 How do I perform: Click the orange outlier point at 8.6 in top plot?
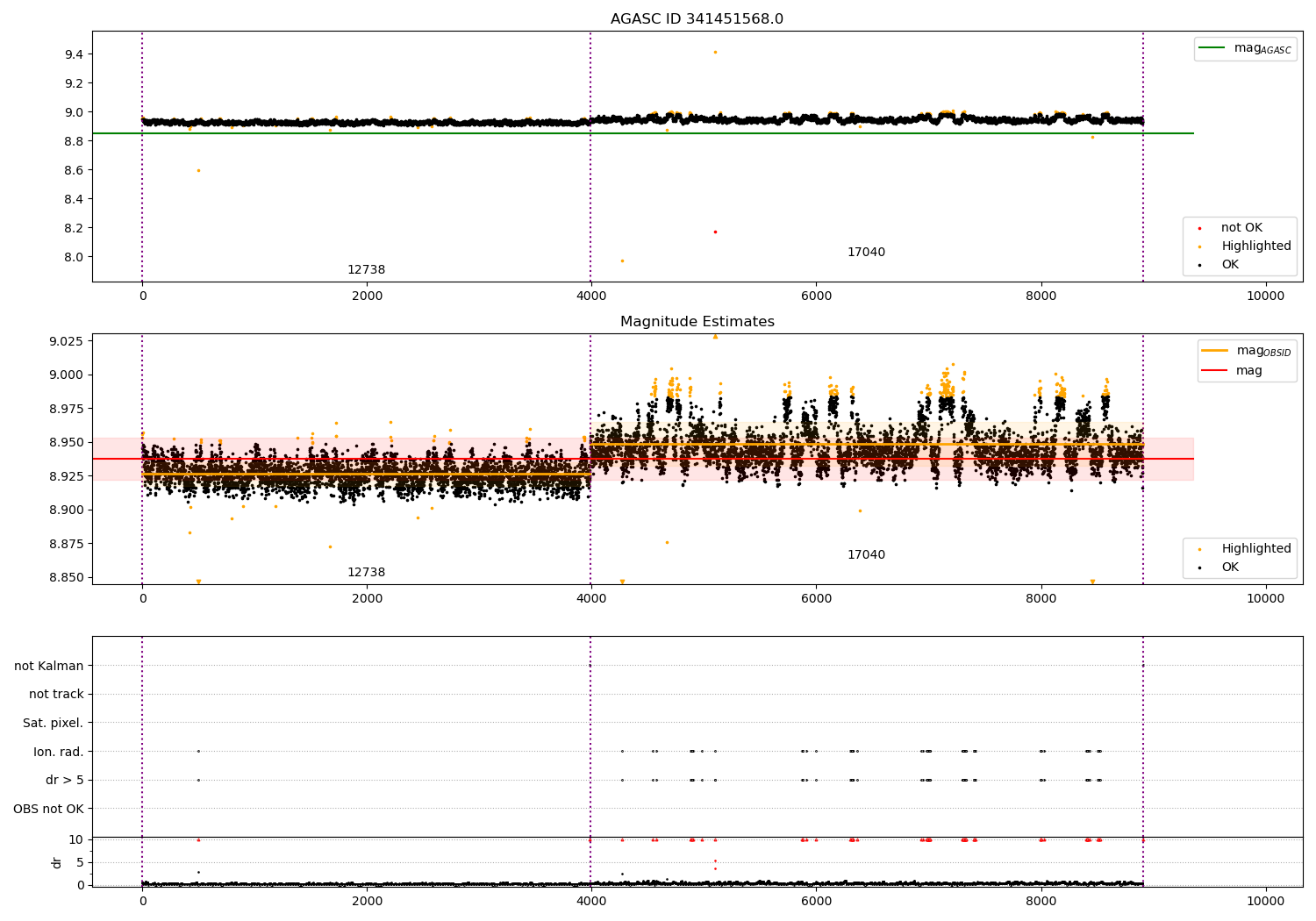pos(198,170)
